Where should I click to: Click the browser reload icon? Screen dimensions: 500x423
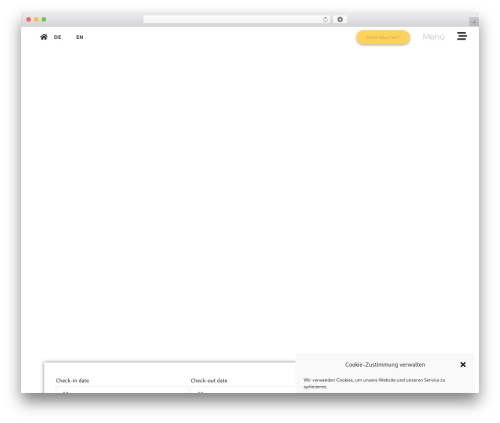tap(325, 20)
